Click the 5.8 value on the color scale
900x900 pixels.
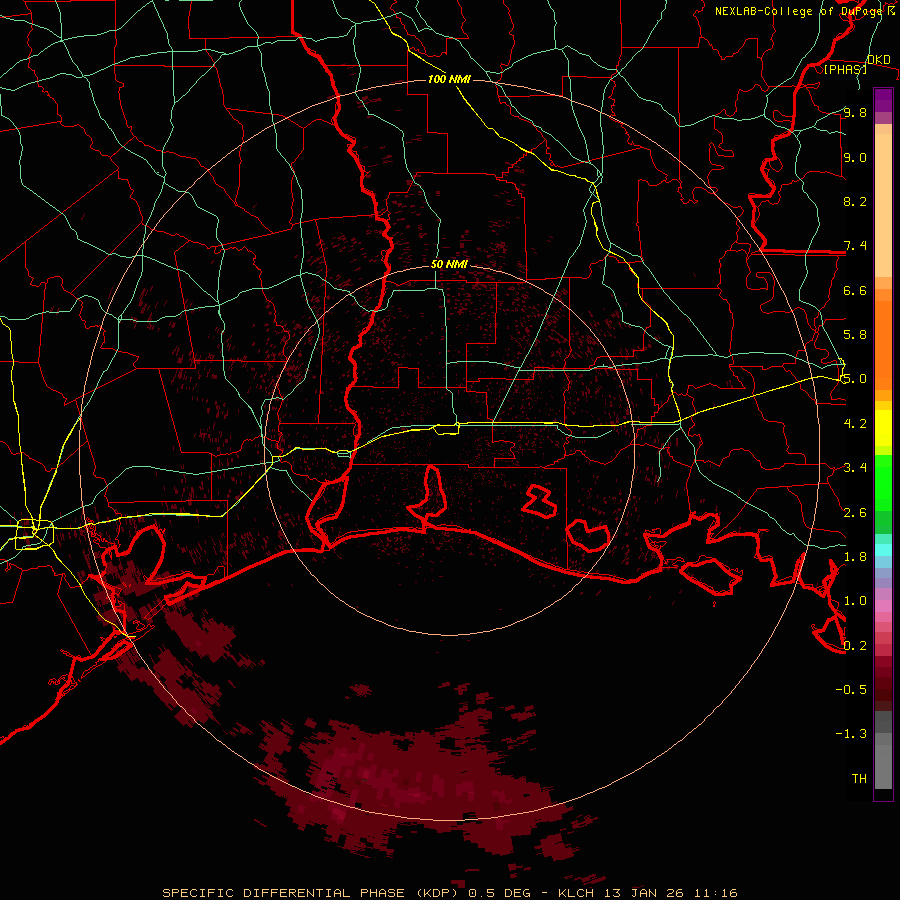tap(855, 335)
